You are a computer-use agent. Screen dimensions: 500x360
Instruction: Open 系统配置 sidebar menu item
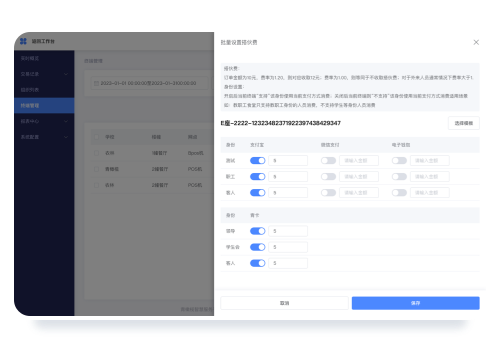click(x=44, y=137)
